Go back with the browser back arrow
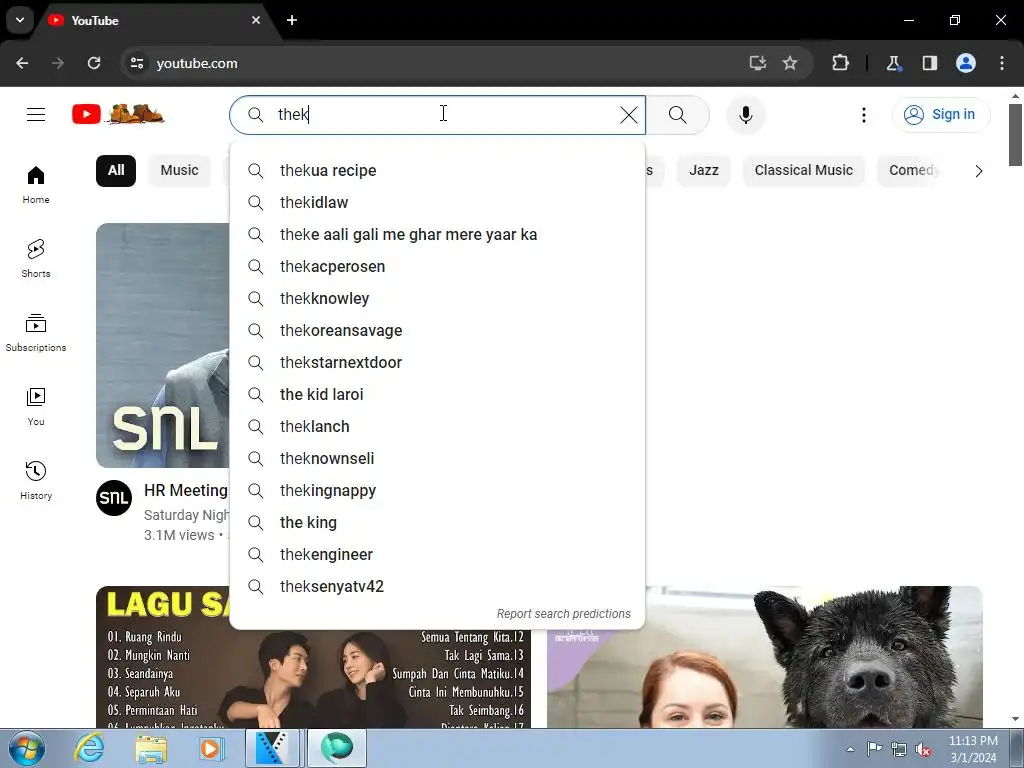This screenshot has width=1024, height=768. click(22, 63)
